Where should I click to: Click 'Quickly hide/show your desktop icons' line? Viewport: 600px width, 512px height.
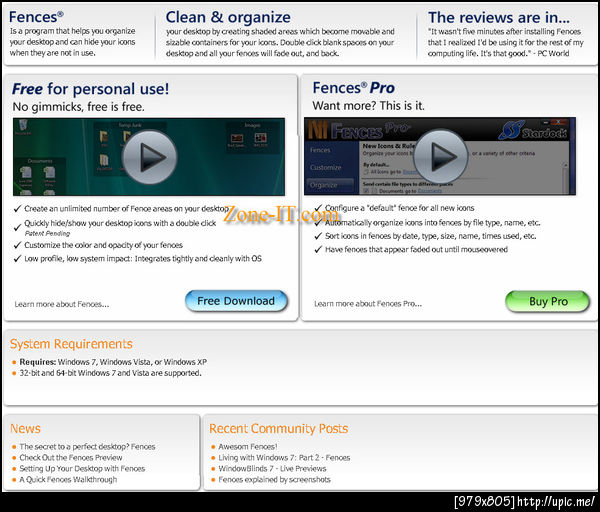coord(120,223)
